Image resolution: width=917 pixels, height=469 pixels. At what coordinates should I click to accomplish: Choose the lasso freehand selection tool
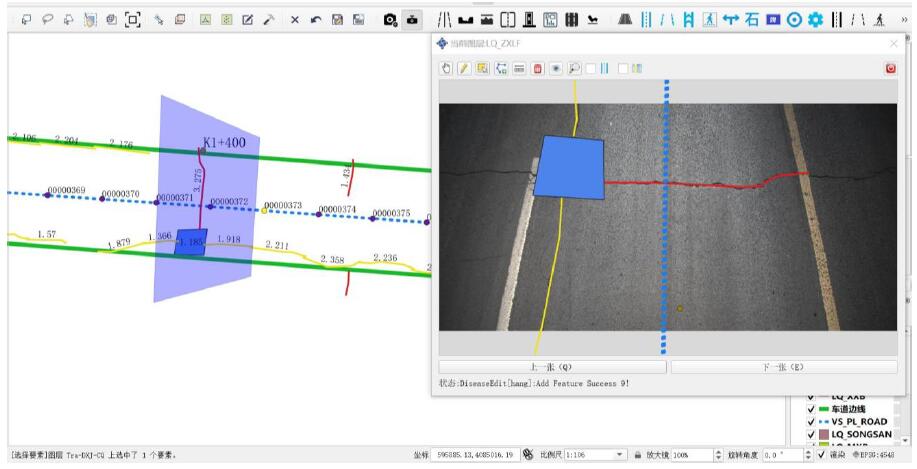(47, 20)
